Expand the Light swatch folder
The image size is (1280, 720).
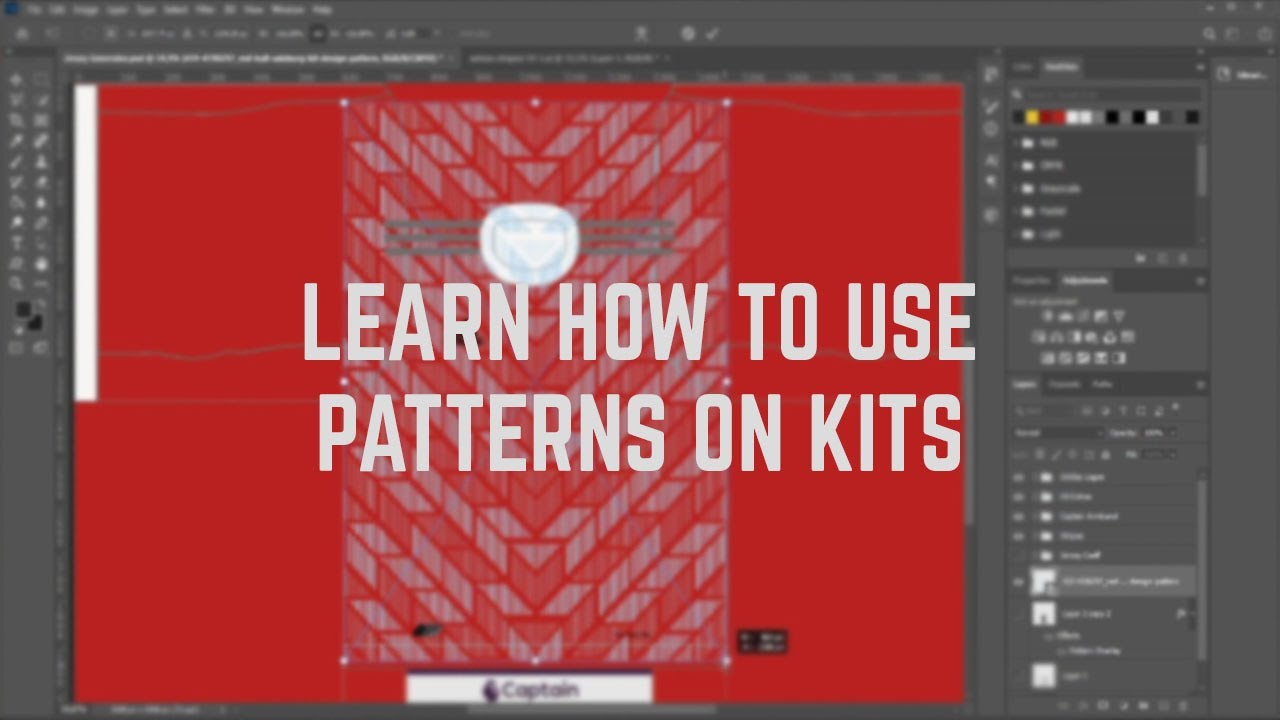(x=1018, y=235)
